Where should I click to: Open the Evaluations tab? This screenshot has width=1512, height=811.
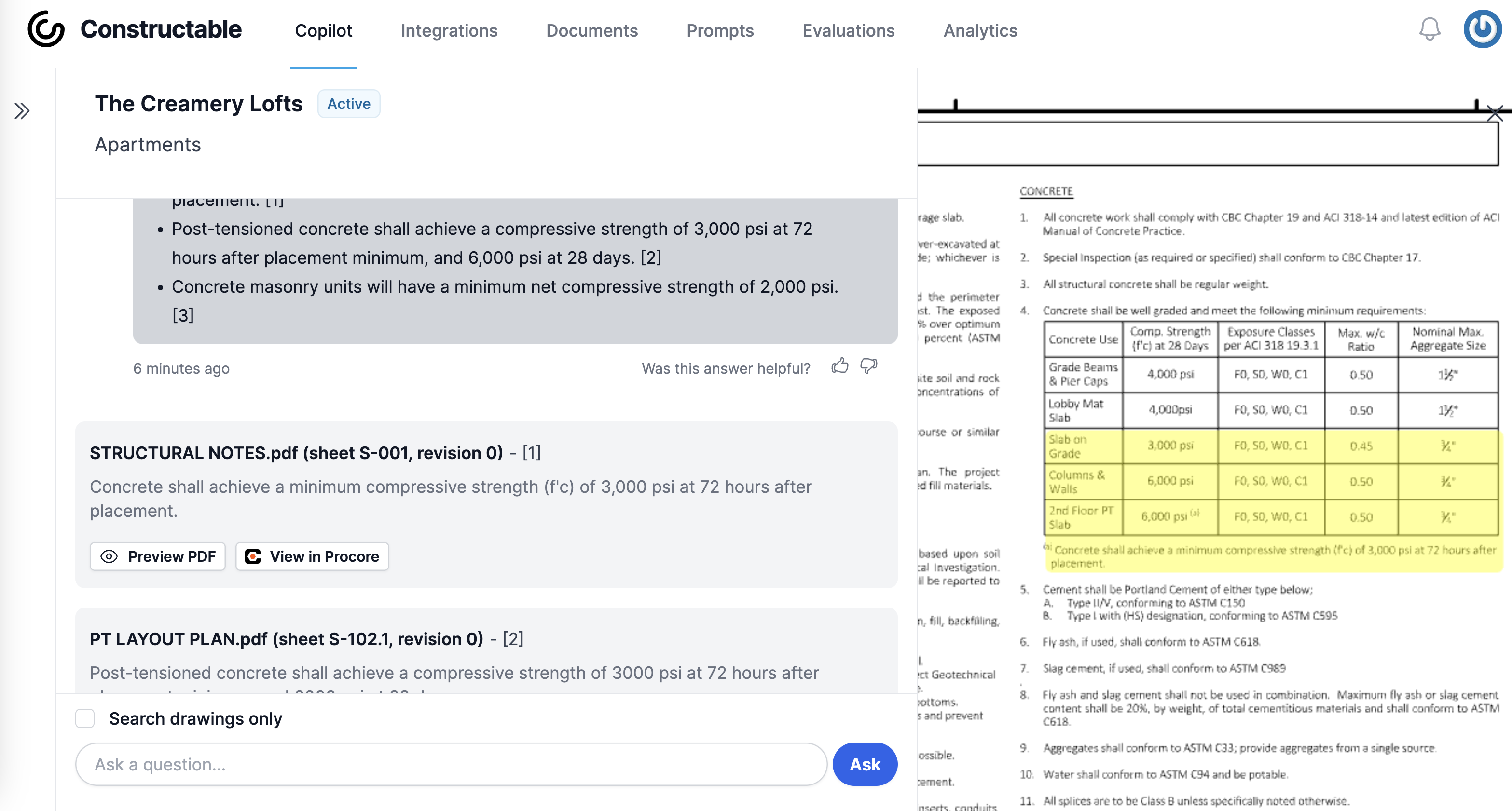[848, 30]
